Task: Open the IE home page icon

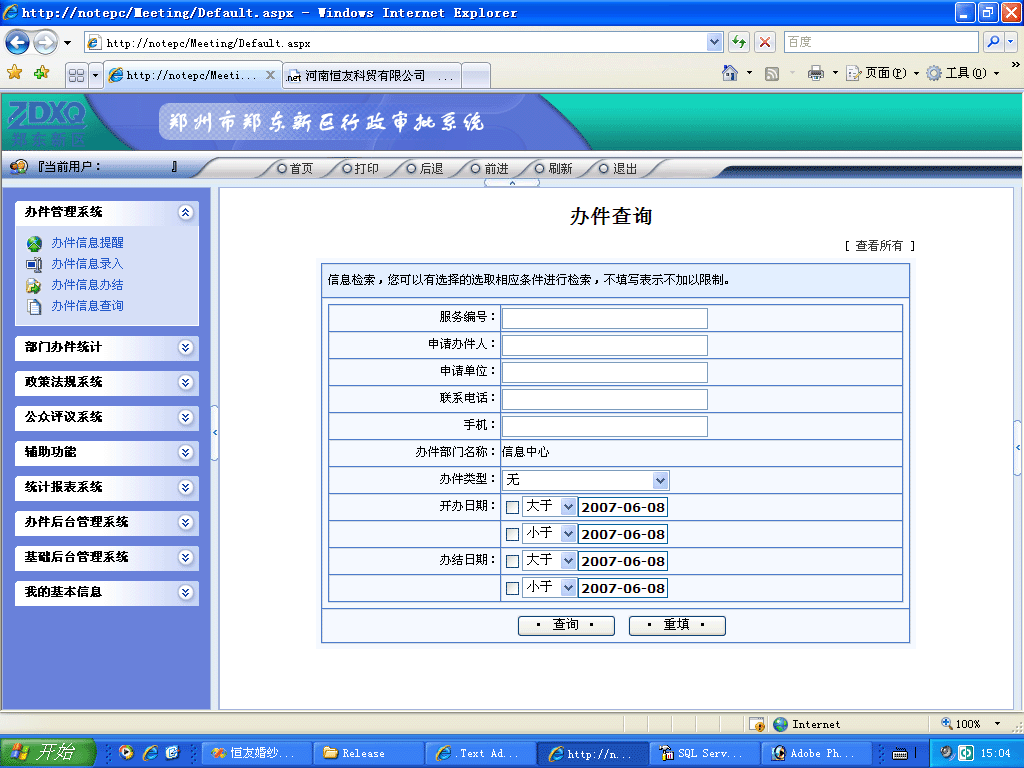Action: [x=731, y=73]
